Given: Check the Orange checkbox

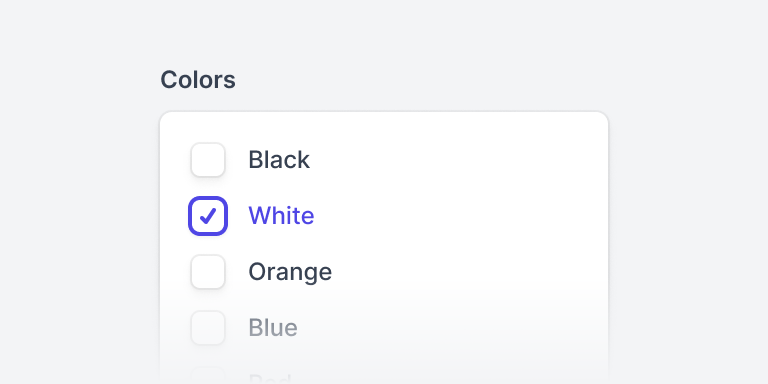Looking at the screenshot, I should pyautogui.click(x=208, y=272).
